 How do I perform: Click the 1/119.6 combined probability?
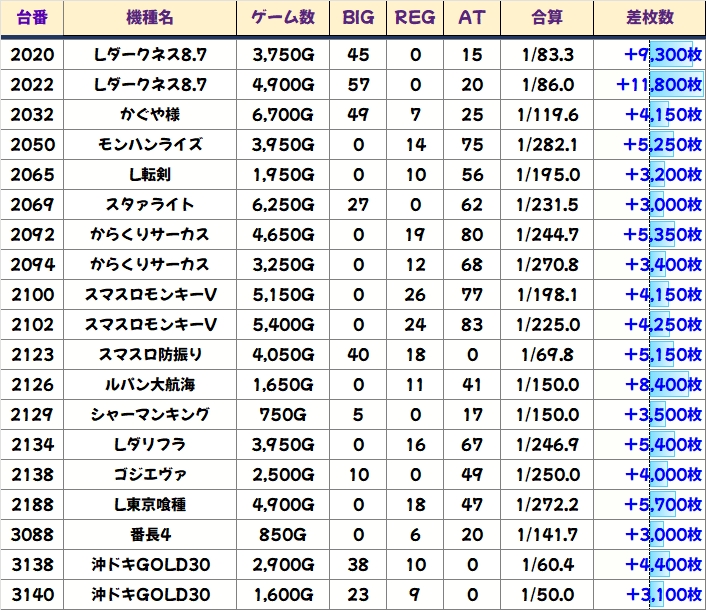[x=548, y=114]
